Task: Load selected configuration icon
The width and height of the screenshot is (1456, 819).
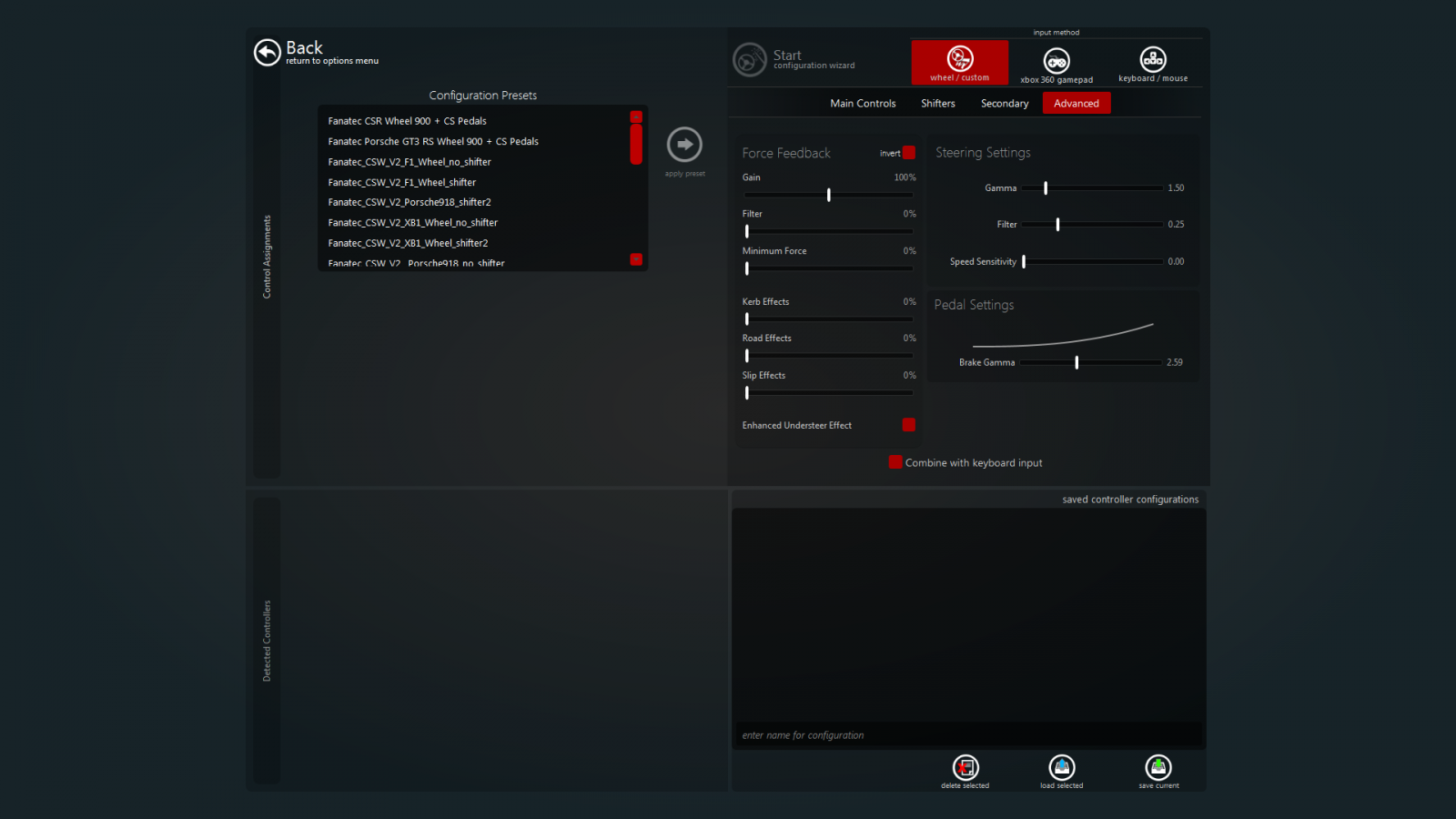Action: [x=1062, y=767]
